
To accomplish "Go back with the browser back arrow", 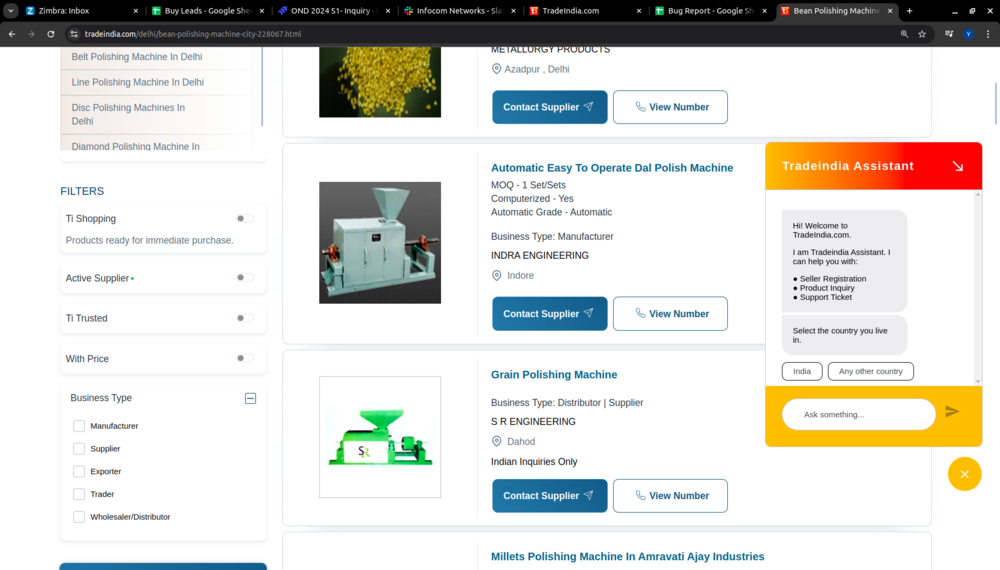I will (x=11, y=34).
